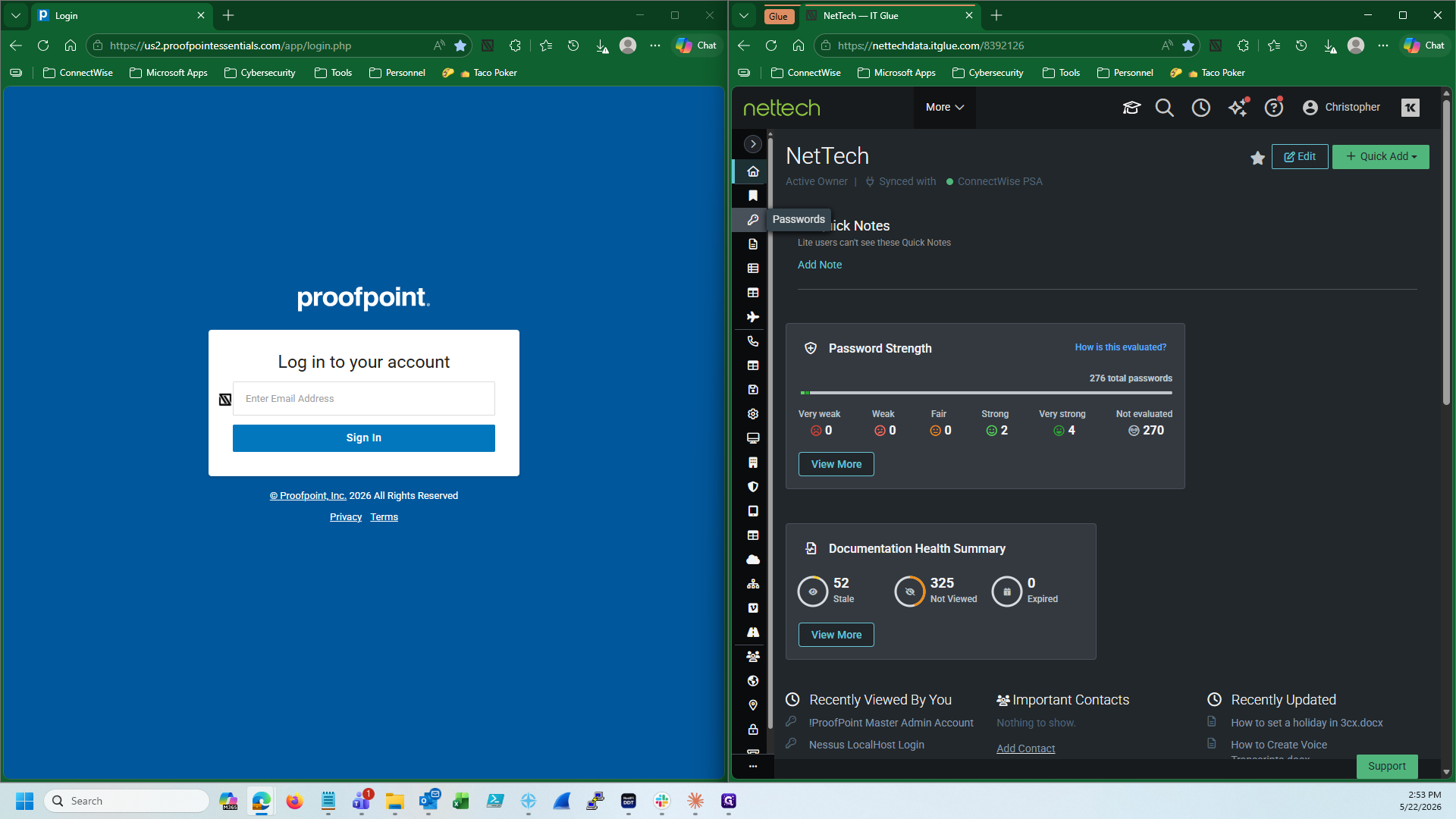This screenshot has width=1456, height=819.
Task: Open IT Glue global search magnifier
Action: coord(1164,108)
